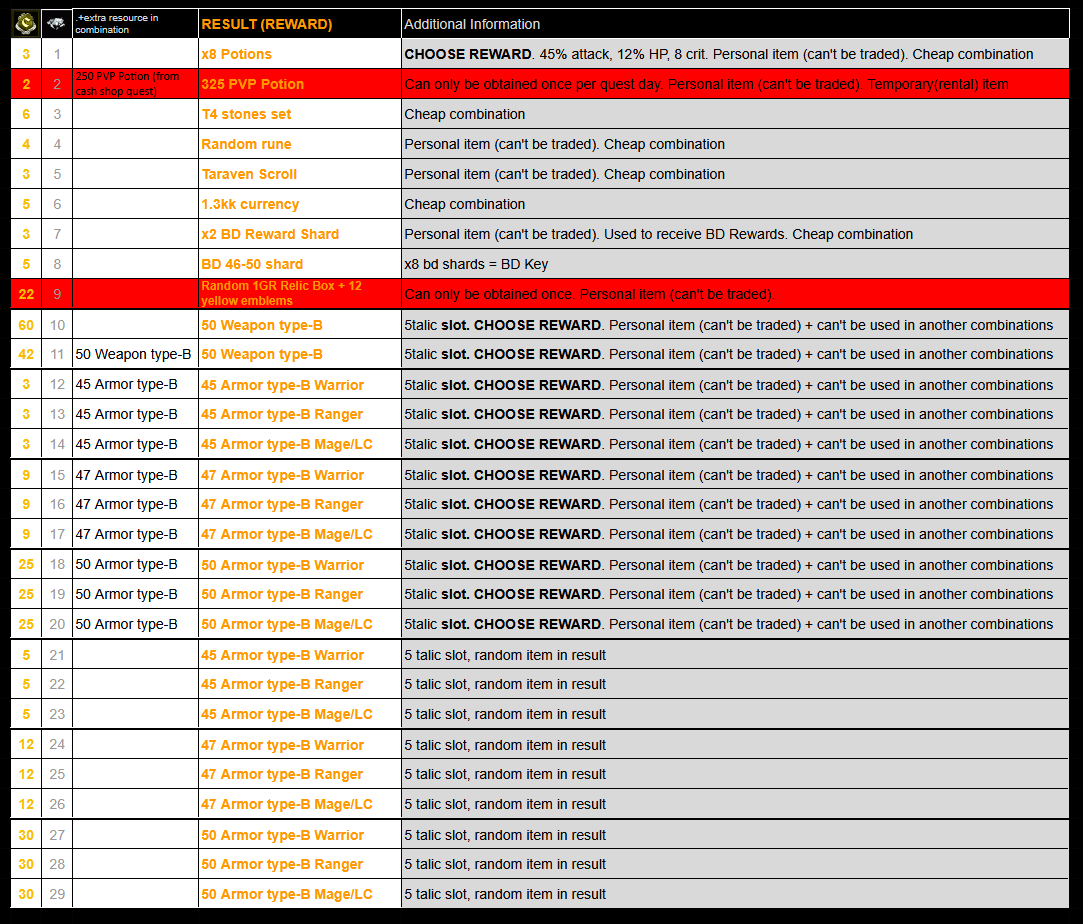Choose the Taraven Scroll reward
The height and width of the screenshot is (924, 1083).
249,174
